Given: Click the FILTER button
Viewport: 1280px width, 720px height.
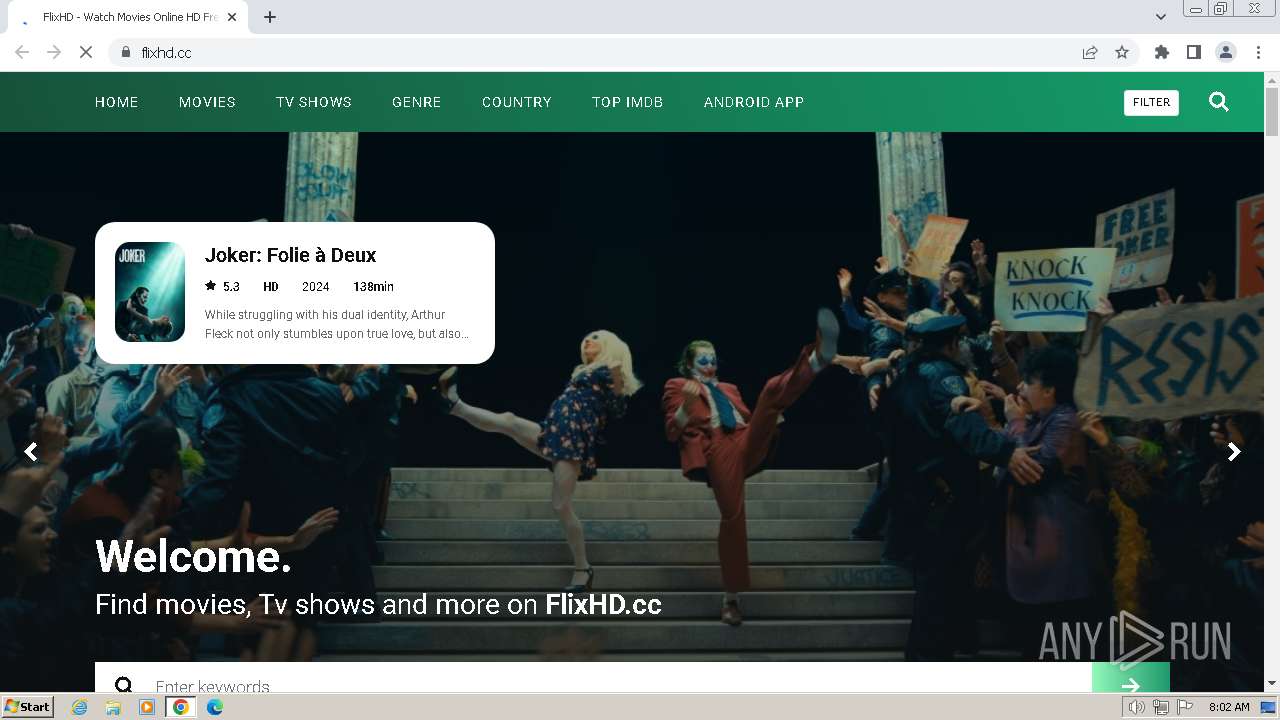Looking at the screenshot, I should (1151, 102).
